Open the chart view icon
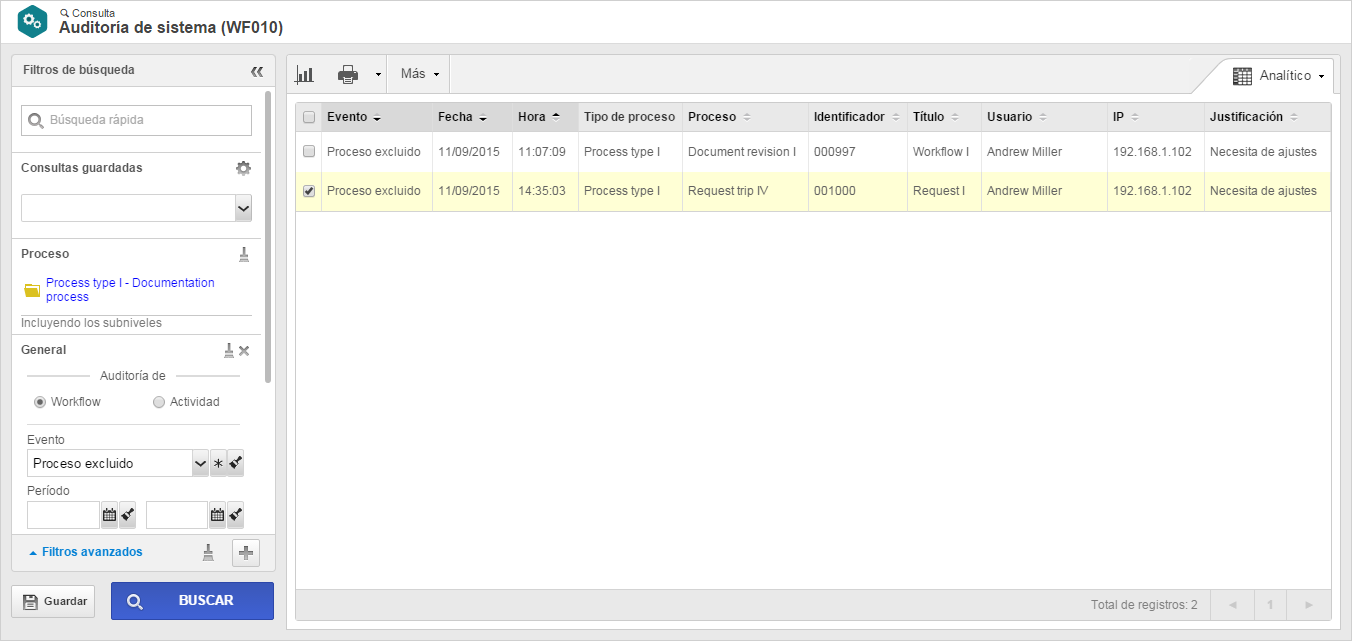The height and width of the screenshot is (641, 1352). coord(305,74)
